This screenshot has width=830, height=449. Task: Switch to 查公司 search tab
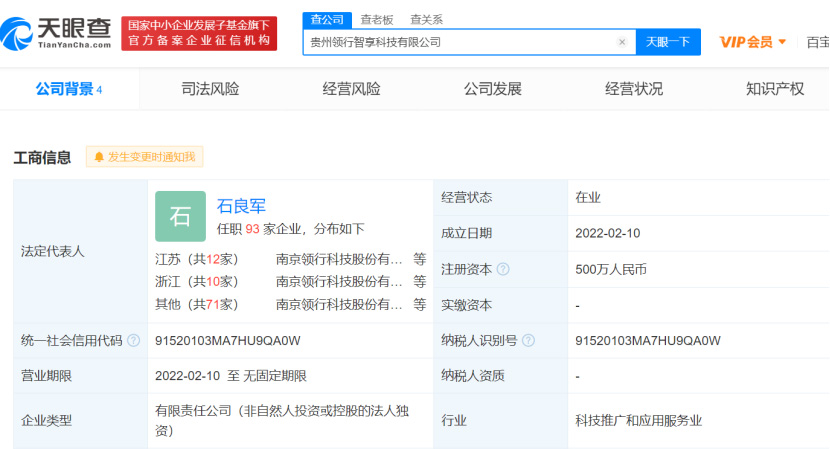click(x=327, y=20)
